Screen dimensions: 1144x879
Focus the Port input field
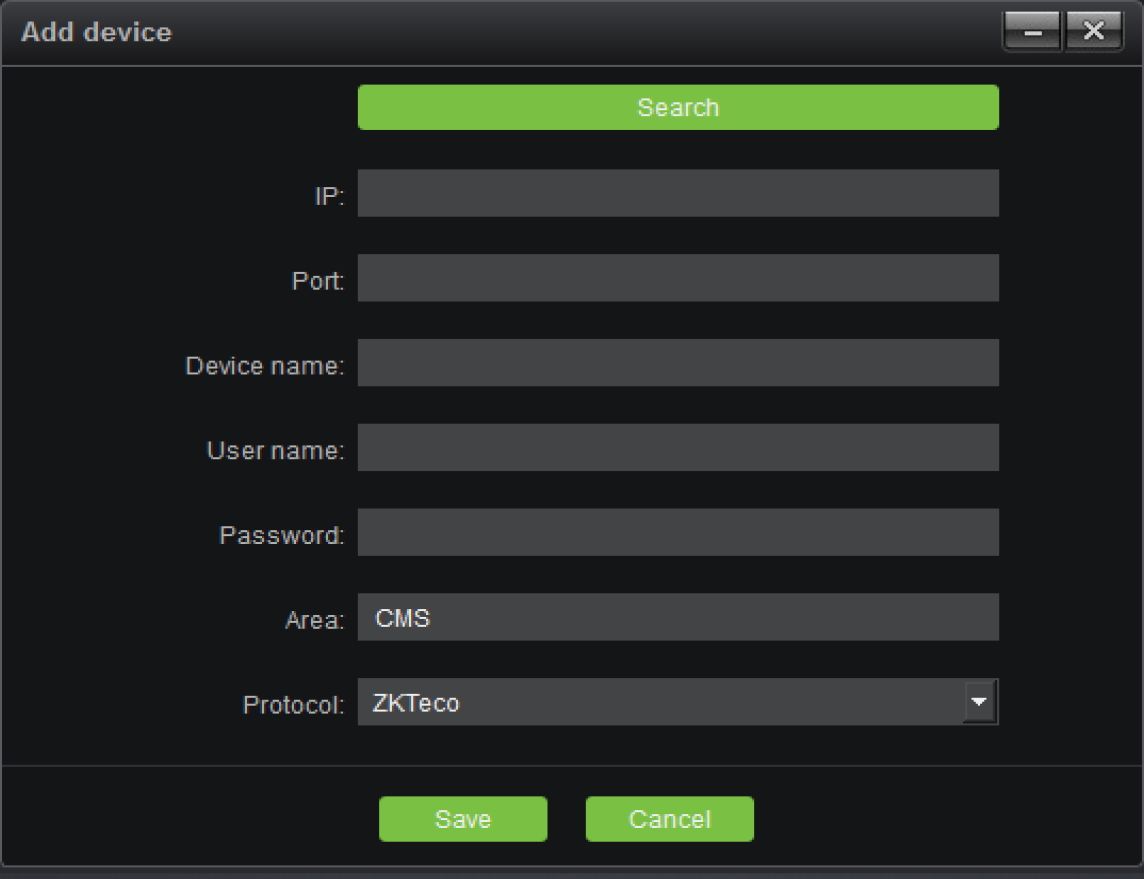(678, 278)
